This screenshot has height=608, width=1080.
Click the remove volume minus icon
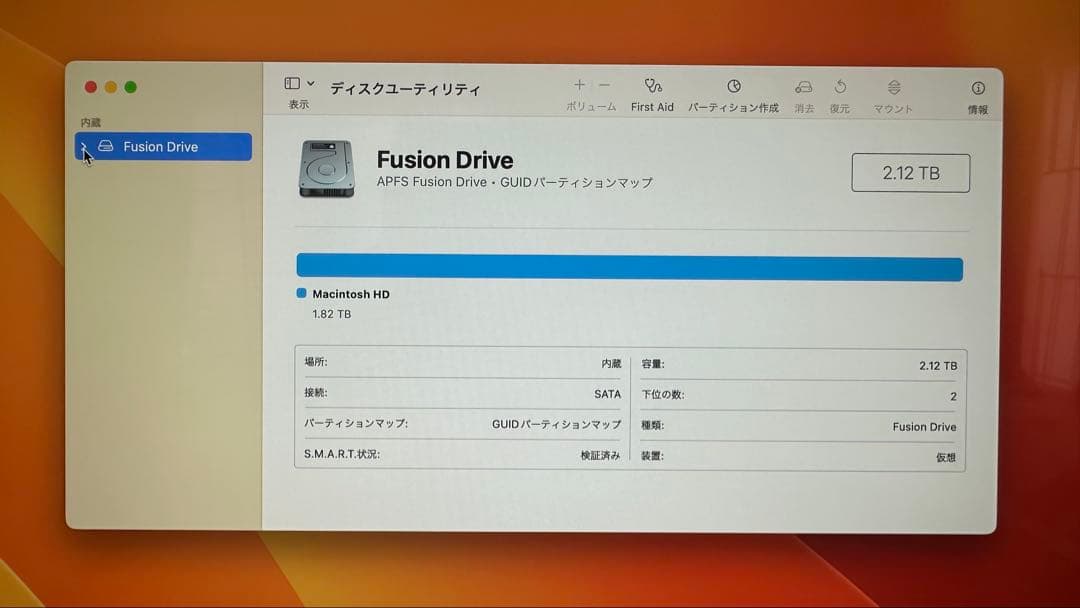(604, 85)
